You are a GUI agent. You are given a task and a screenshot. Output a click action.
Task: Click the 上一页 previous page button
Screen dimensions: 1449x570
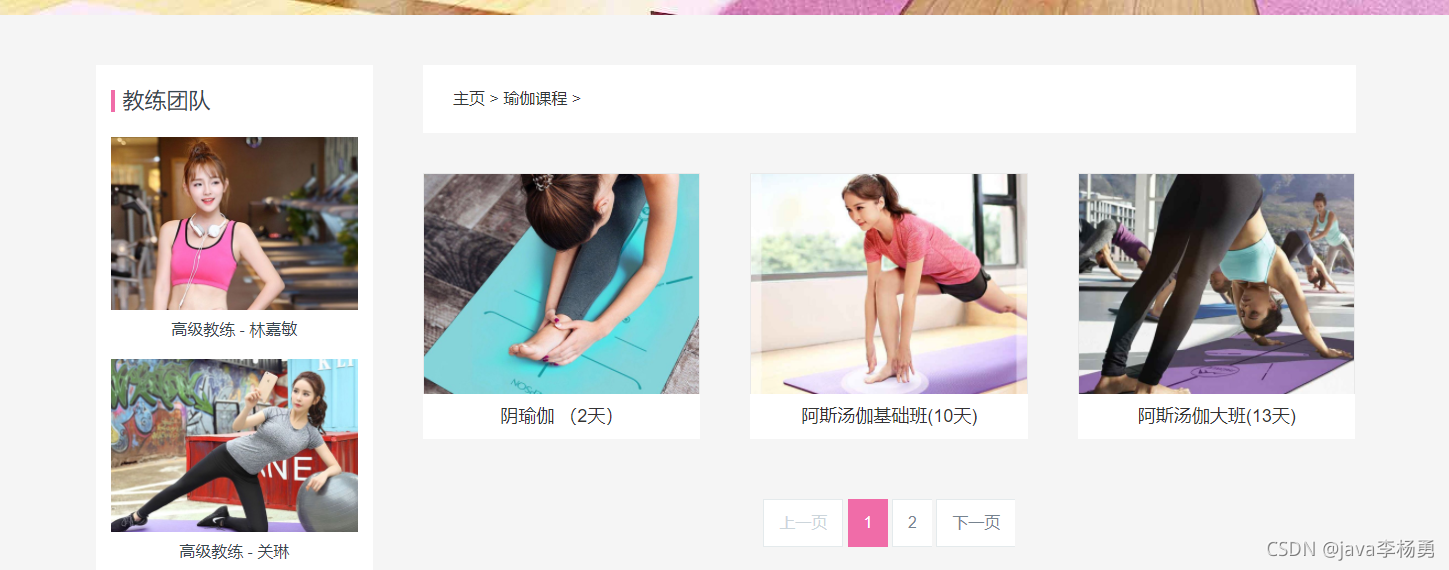point(803,523)
